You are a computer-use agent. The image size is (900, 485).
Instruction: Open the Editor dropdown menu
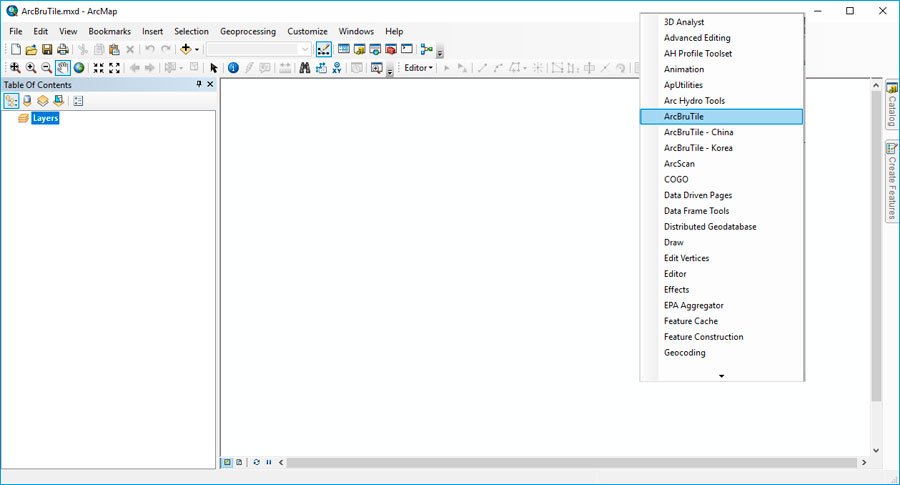pyautogui.click(x=418, y=68)
